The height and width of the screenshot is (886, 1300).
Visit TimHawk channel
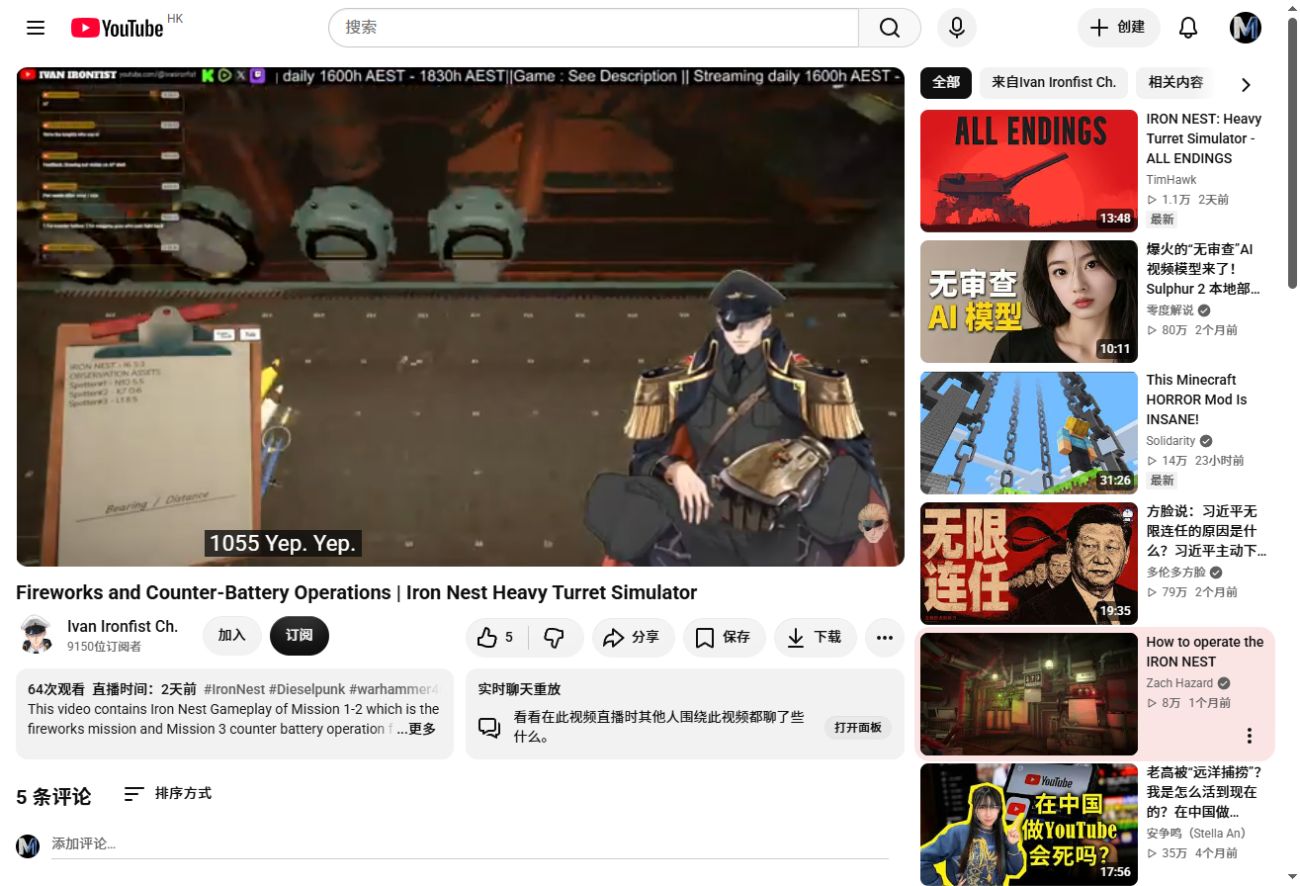1171,180
